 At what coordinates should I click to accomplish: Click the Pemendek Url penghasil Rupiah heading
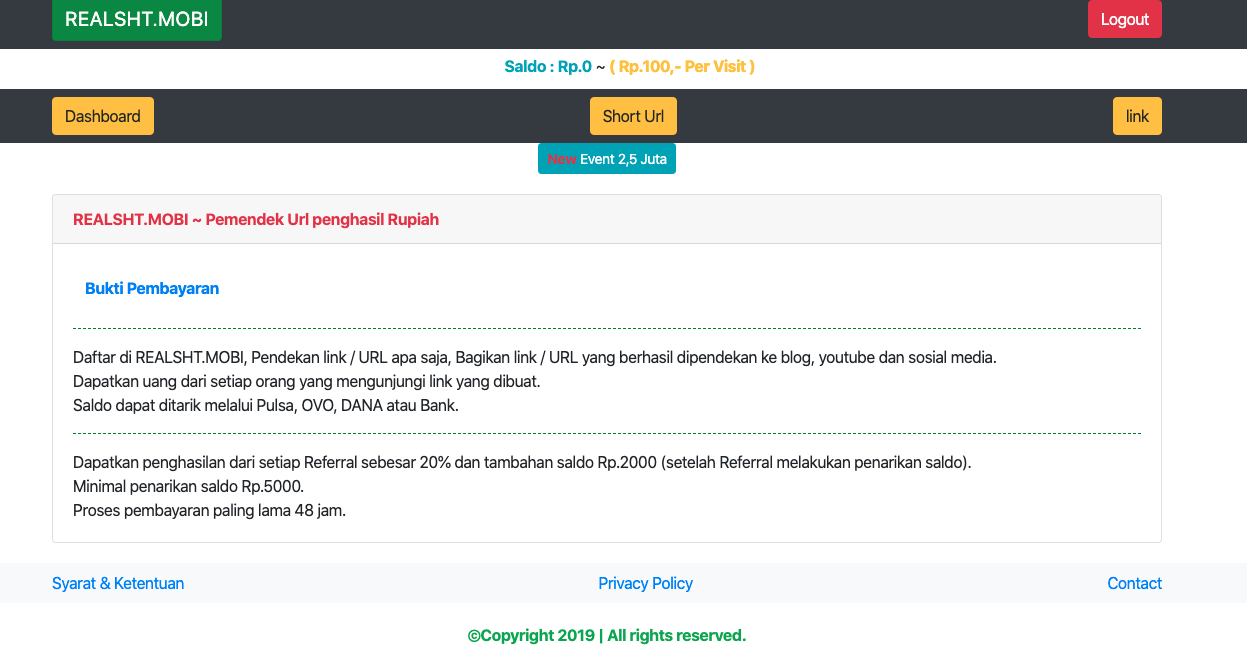(x=256, y=219)
